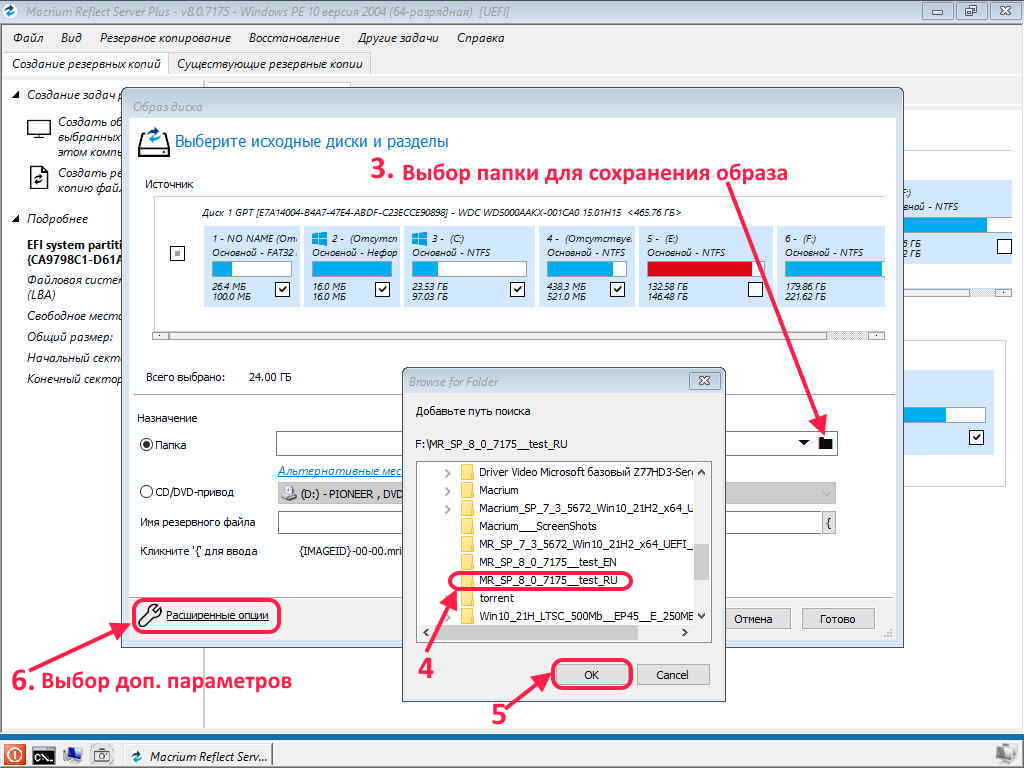Open the Восстановление menu
This screenshot has height=768, width=1024.
click(x=294, y=38)
